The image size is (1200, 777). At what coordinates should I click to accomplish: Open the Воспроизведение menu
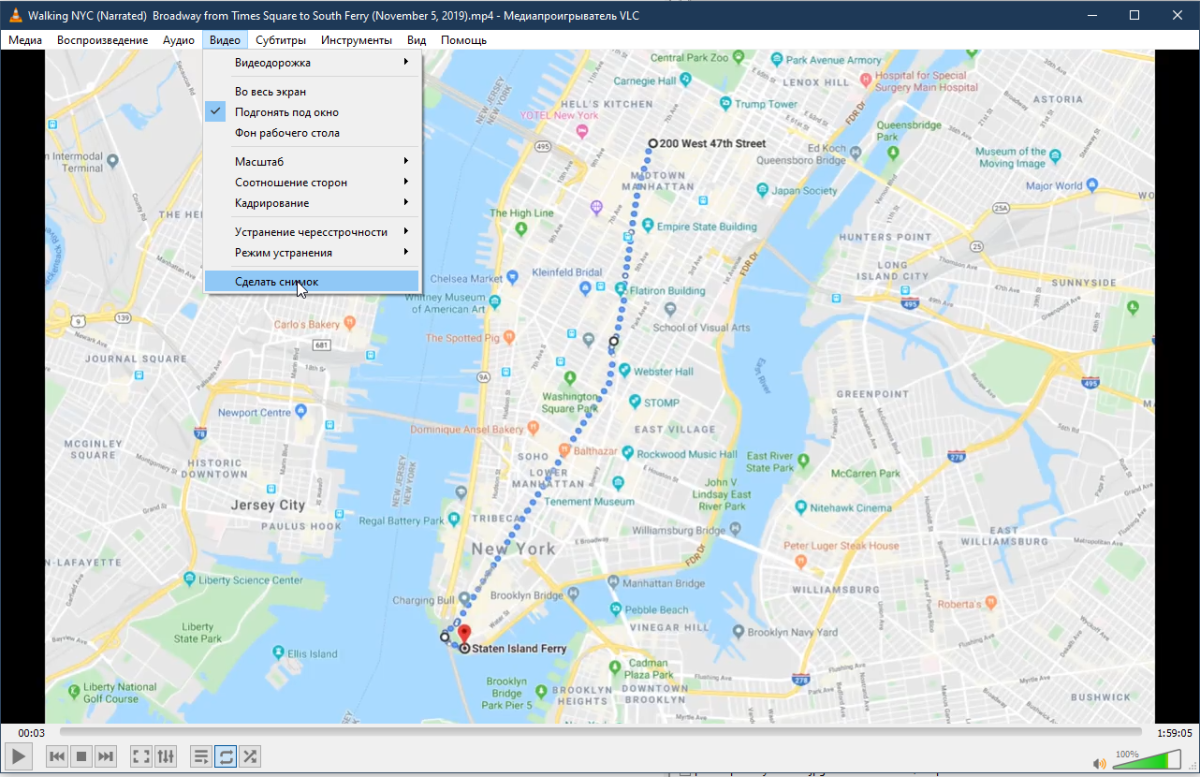(103, 40)
